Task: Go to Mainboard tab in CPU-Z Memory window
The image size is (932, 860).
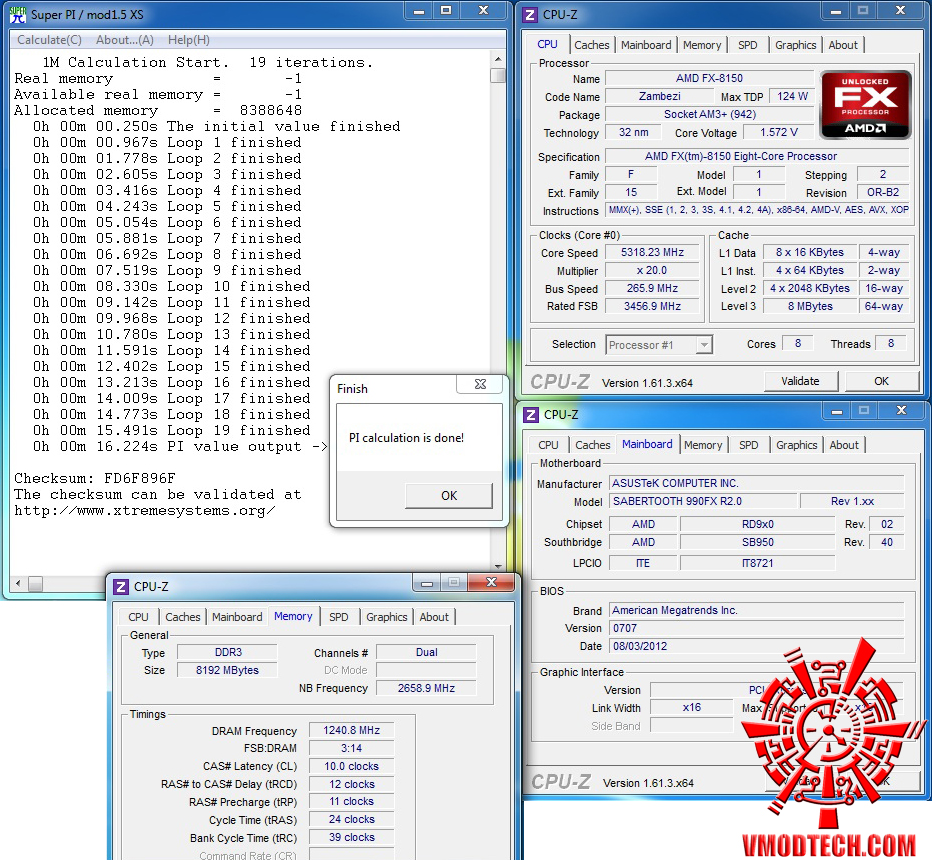Action: pos(237,618)
